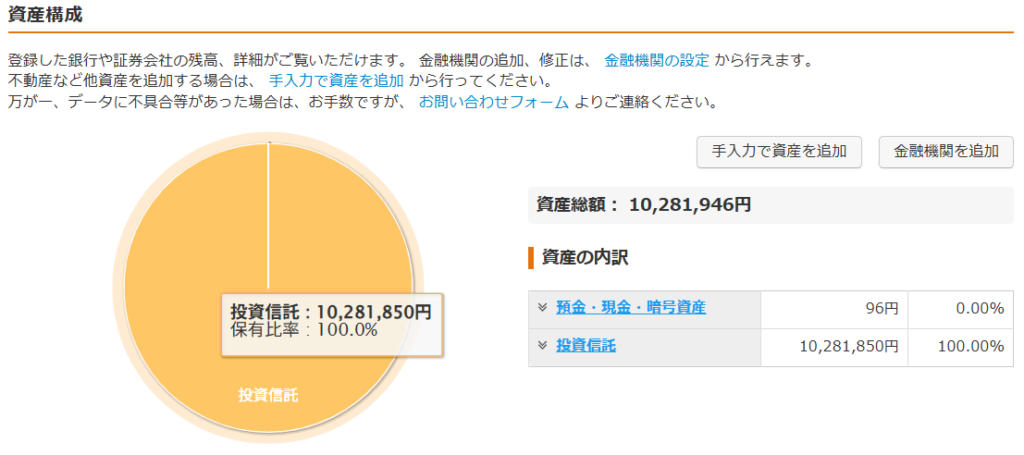Click the 96円 amount cell
This screenshot has width=1024, height=455.
coord(835,309)
